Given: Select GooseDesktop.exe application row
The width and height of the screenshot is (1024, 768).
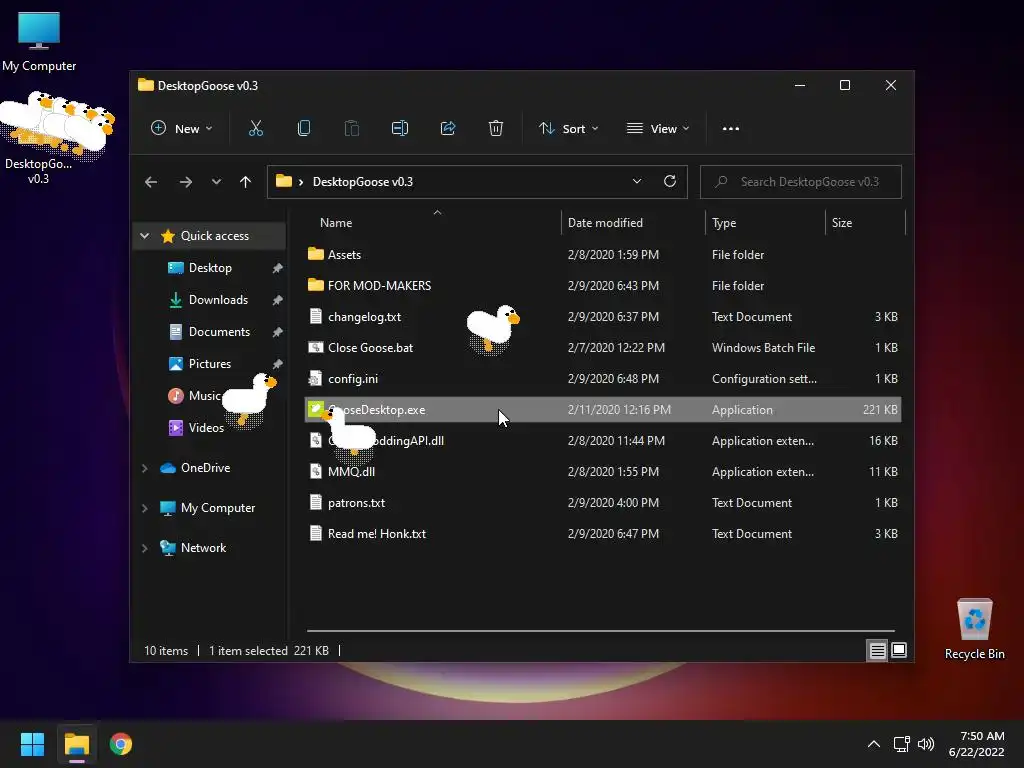Looking at the screenshot, I should tap(603, 409).
